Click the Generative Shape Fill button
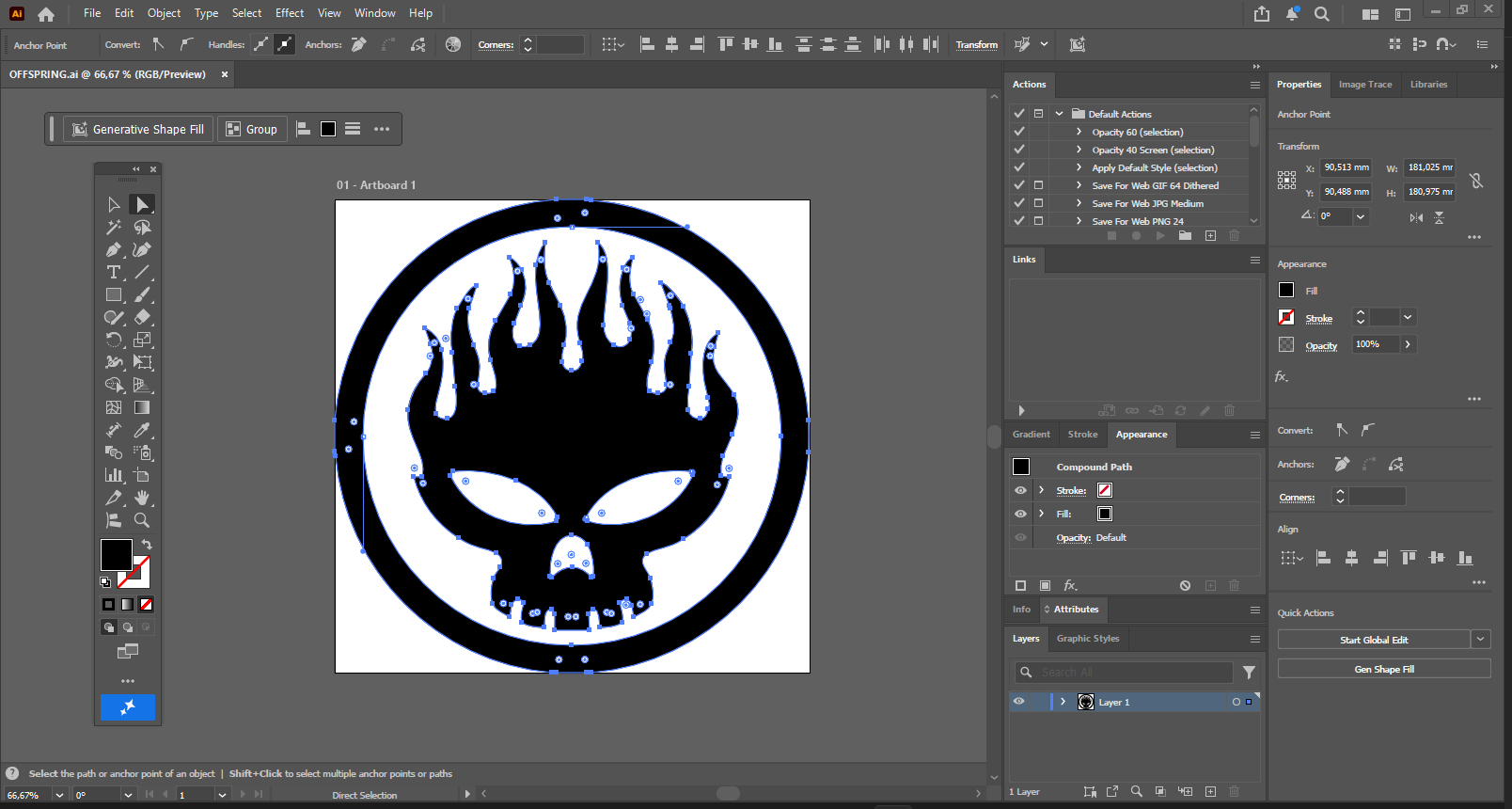 tap(138, 129)
